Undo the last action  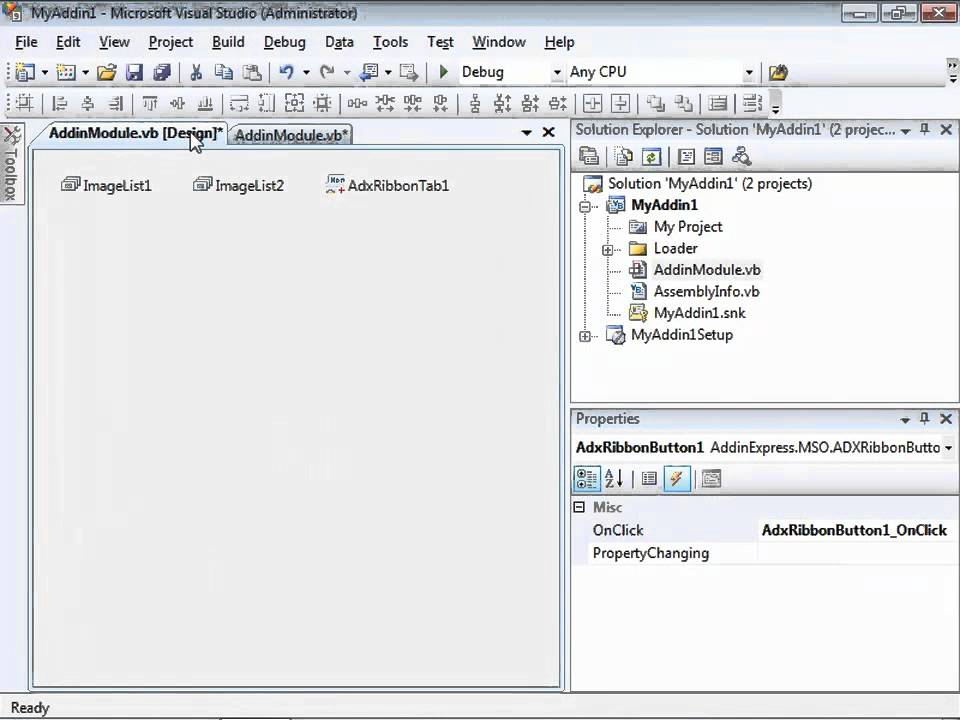pos(286,72)
